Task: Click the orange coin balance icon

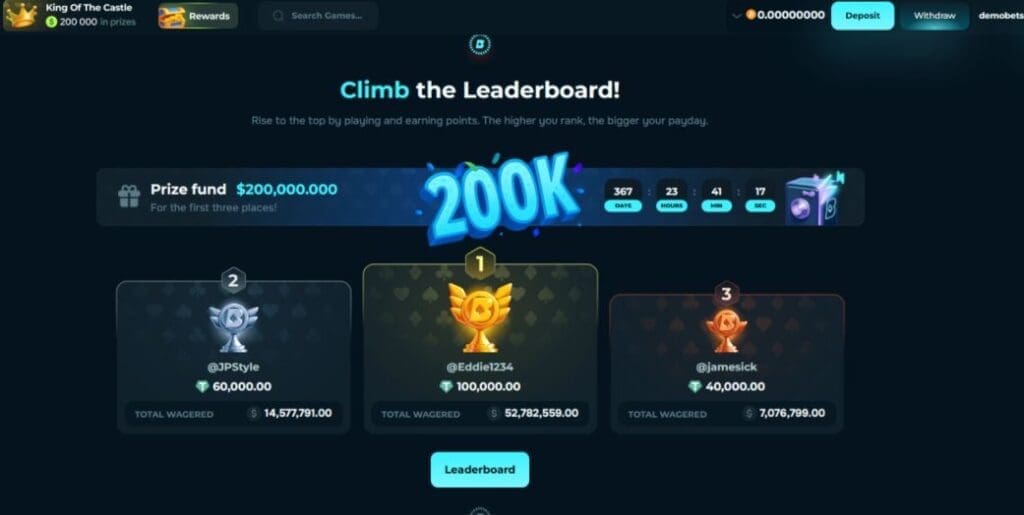Action: (751, 15)
